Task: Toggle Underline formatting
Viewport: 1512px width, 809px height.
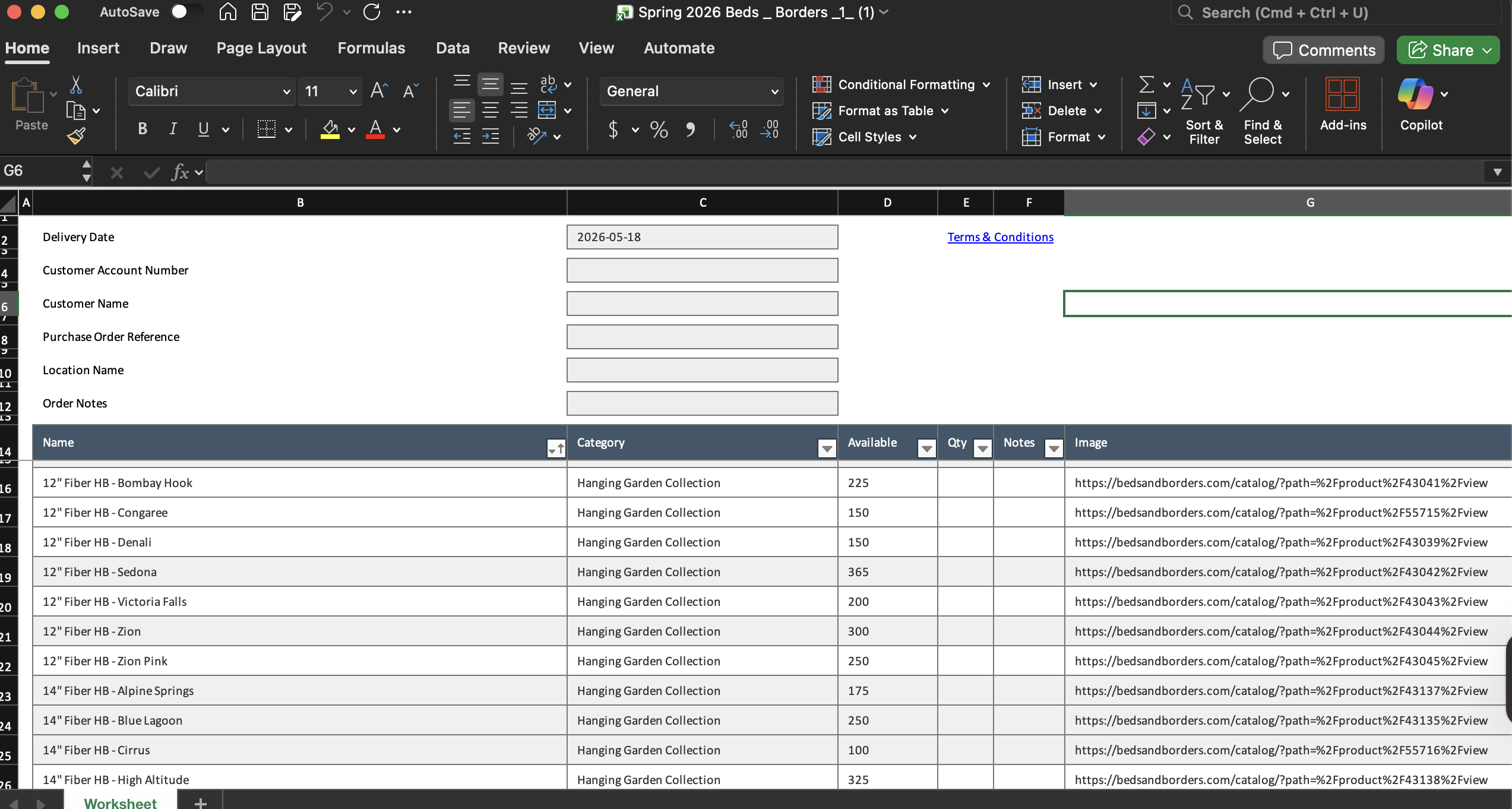Action: tap(203, 129)
